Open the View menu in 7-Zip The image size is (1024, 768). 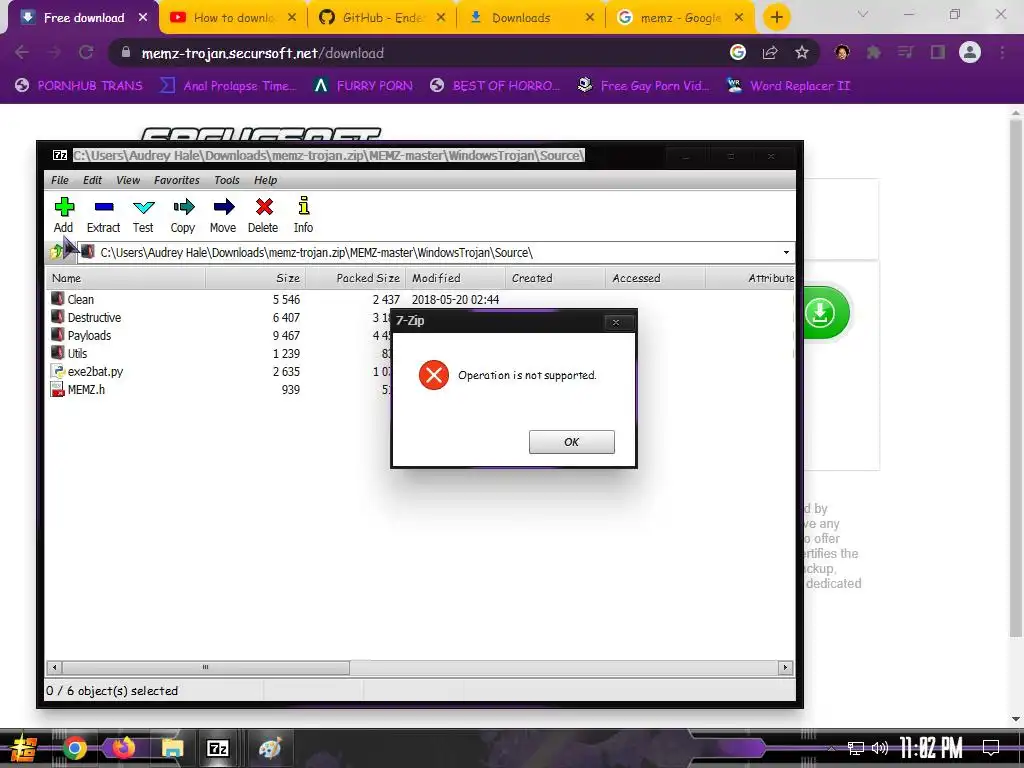click(x=128, y=180)
